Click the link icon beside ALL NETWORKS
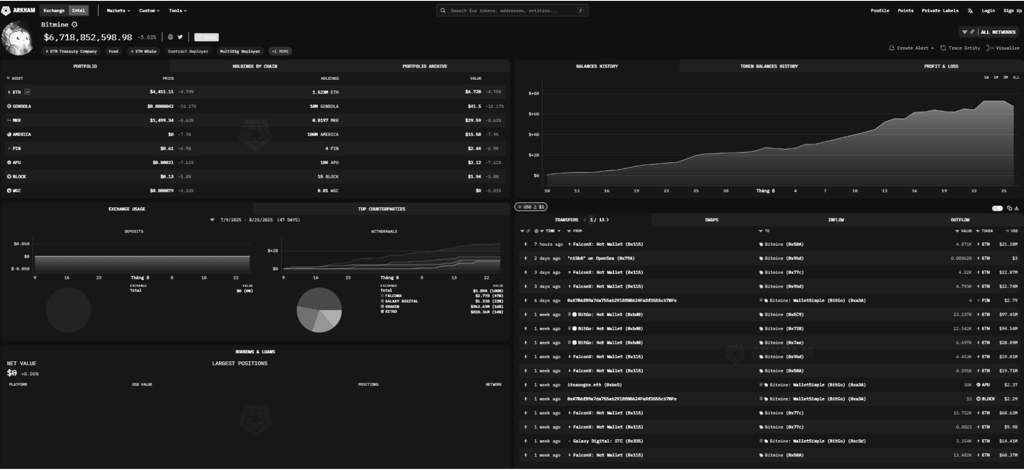The image size is (1024, 470). point(972,32)
